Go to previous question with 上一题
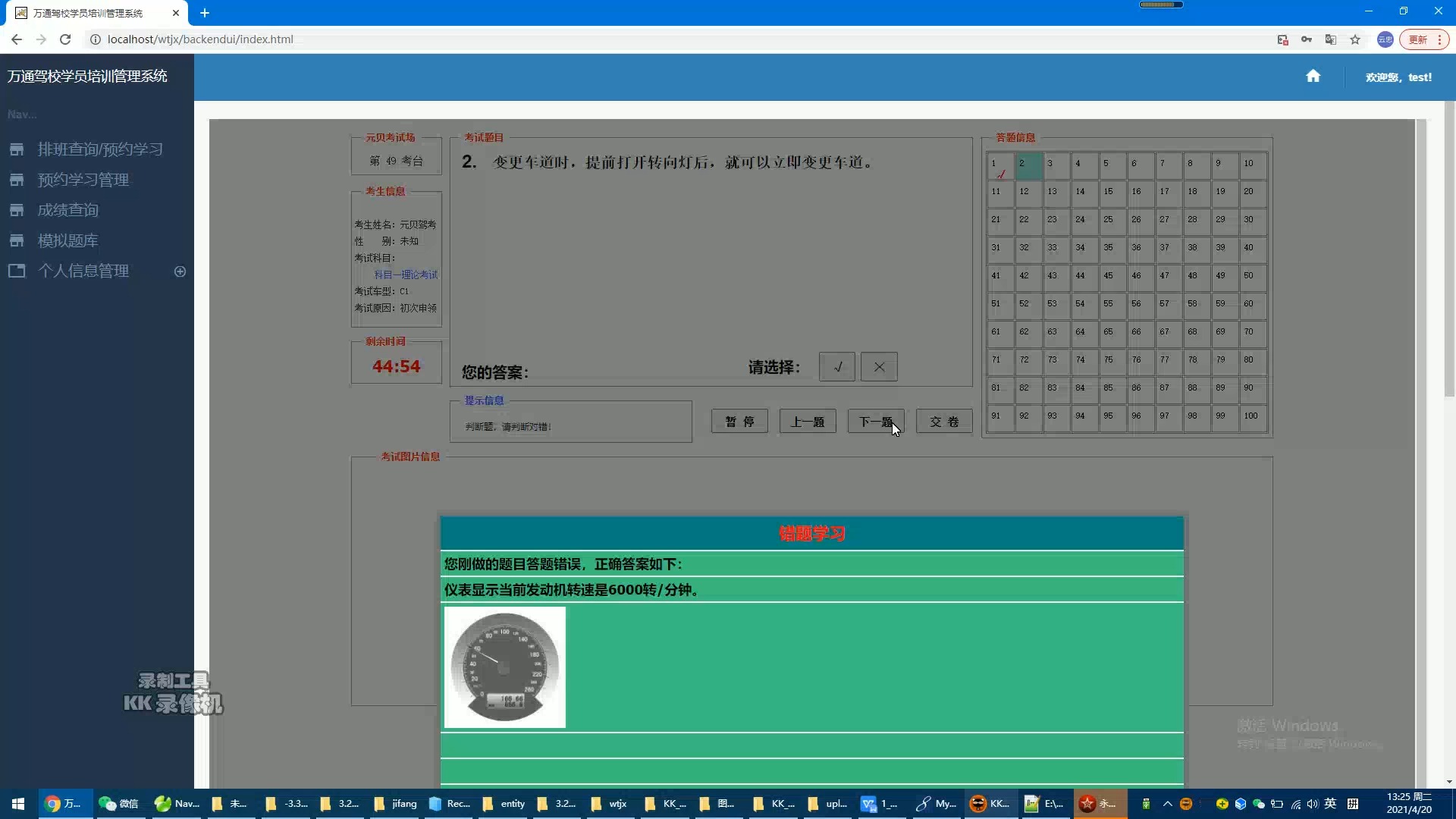 pyautogui.click(x=808, y=422)
